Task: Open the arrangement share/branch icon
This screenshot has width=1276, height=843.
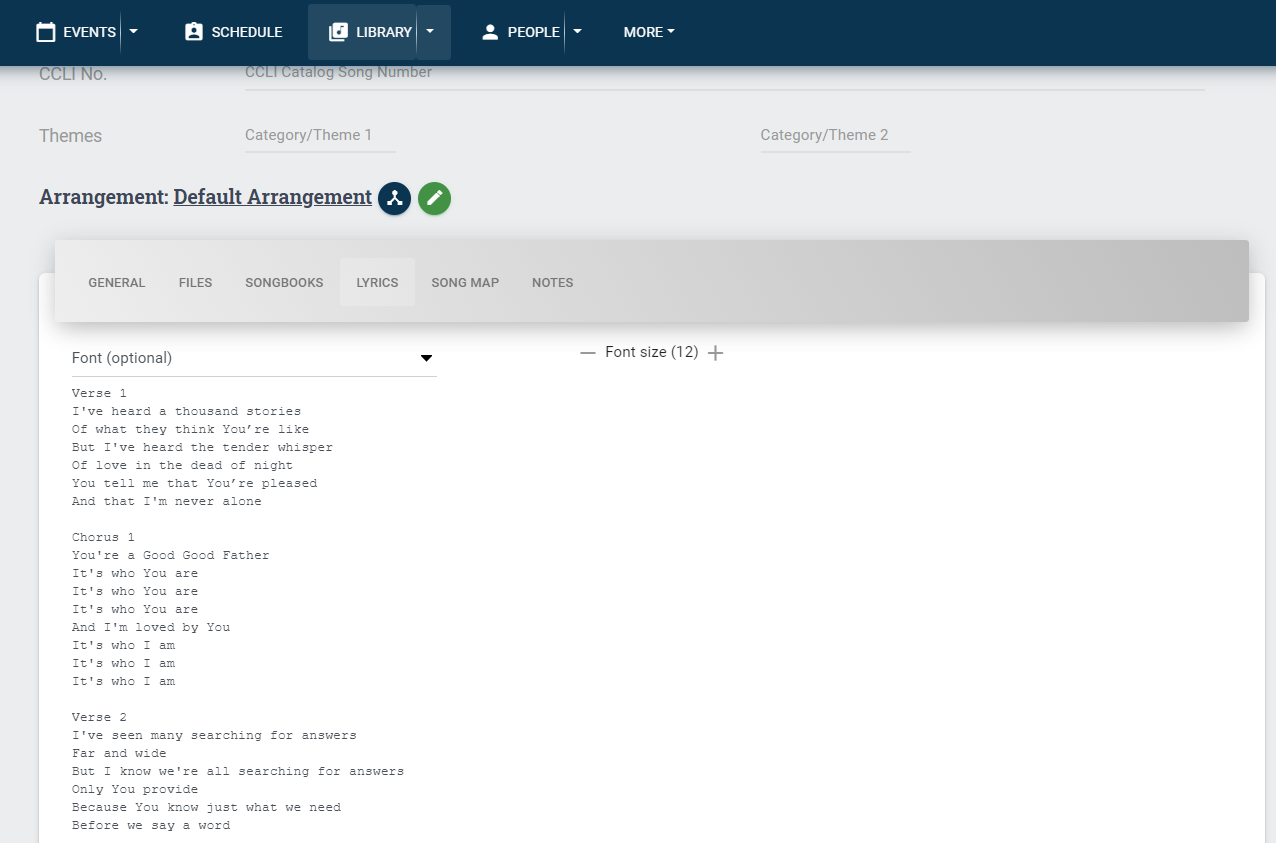Action: click(395, 198)
